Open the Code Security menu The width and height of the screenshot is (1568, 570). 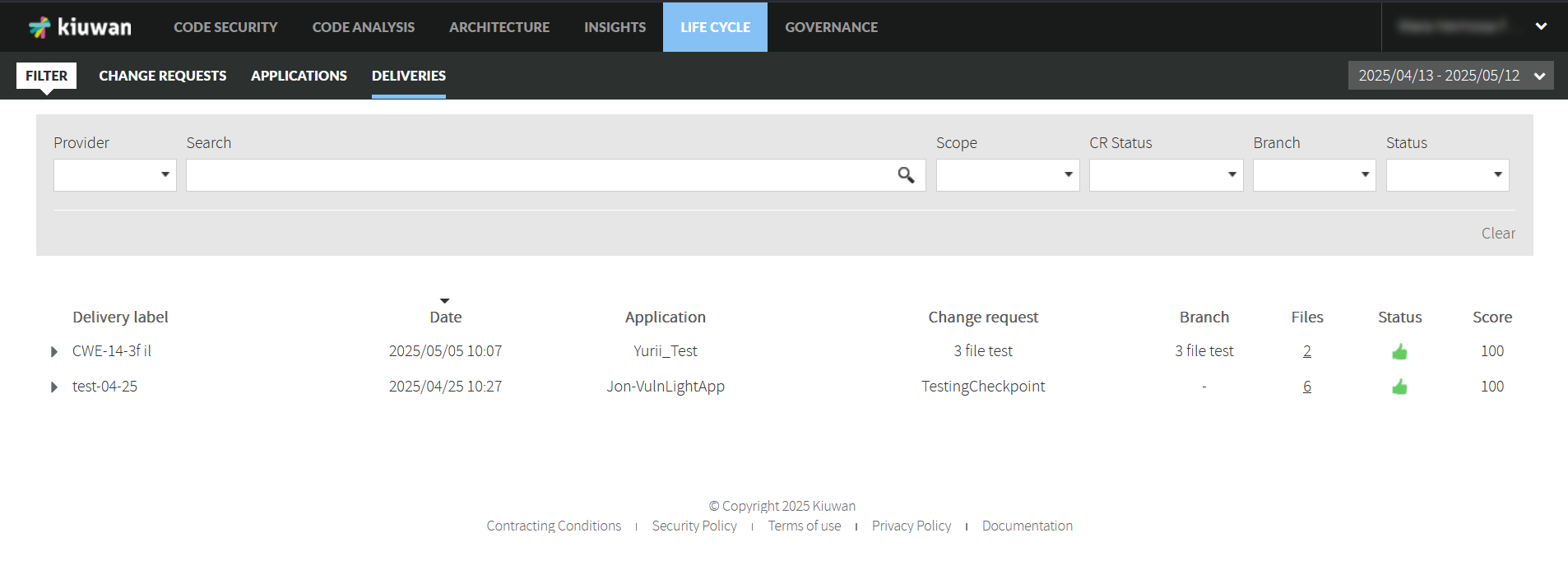225,27
